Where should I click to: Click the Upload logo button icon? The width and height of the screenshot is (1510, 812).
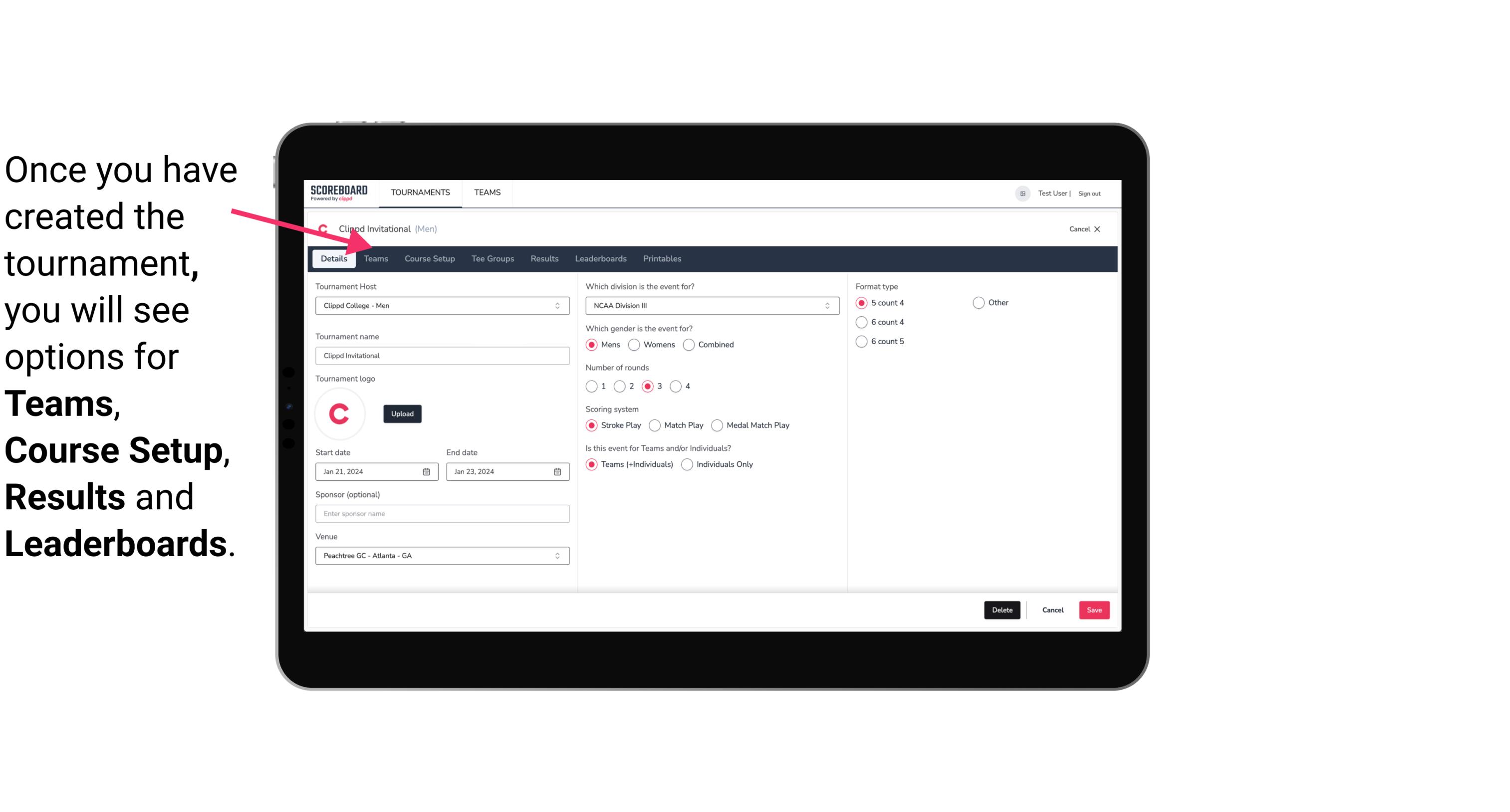click(x=402, y=413)
